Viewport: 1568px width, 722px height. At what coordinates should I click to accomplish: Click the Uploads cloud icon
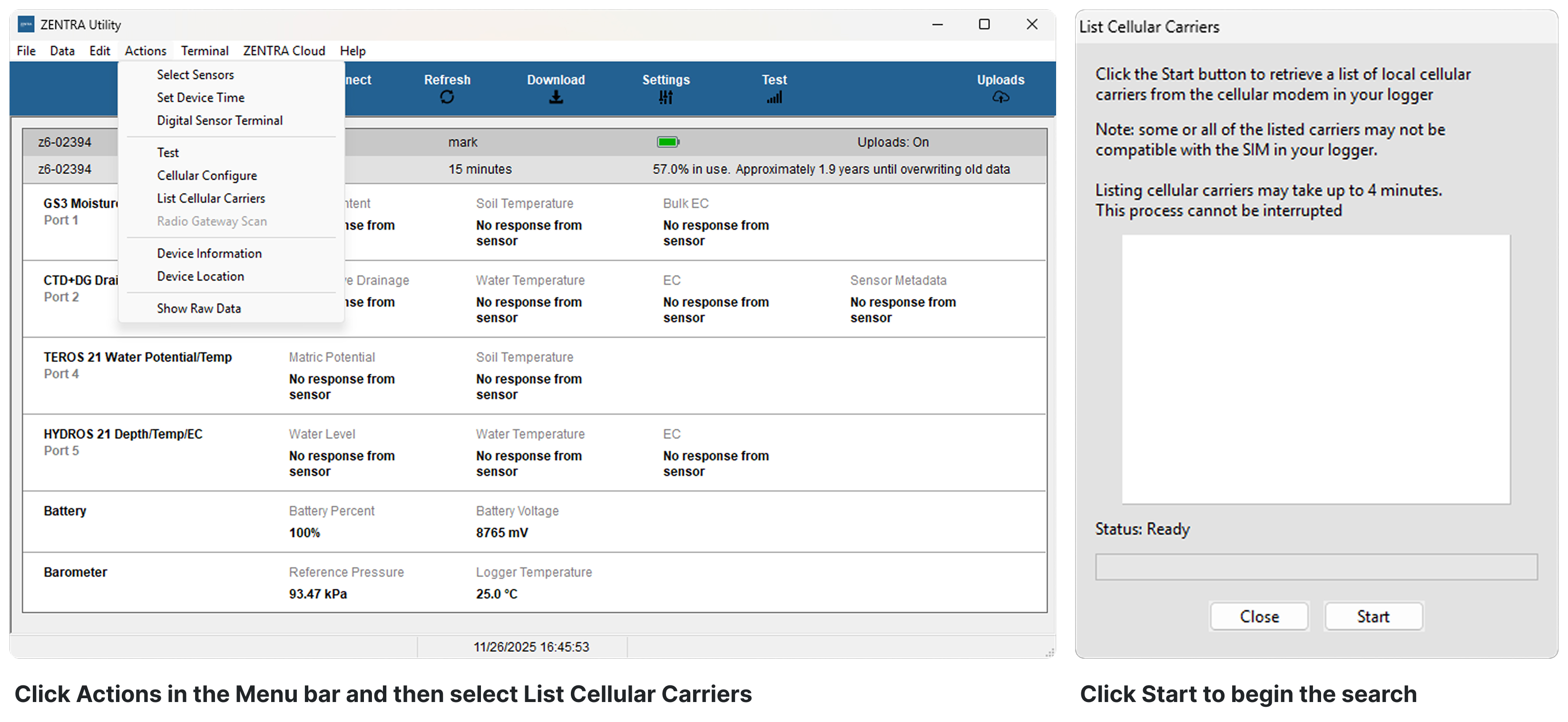click(x=1000, y=98)
